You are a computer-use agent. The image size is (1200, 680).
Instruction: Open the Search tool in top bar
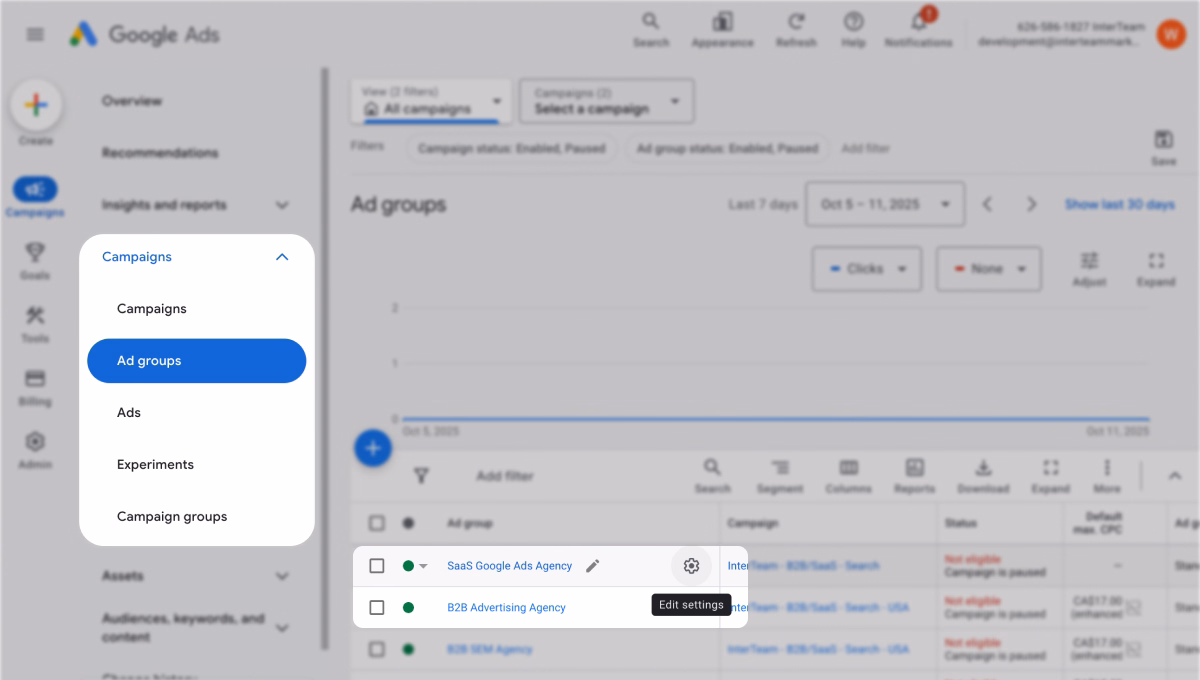pos(651,29)
